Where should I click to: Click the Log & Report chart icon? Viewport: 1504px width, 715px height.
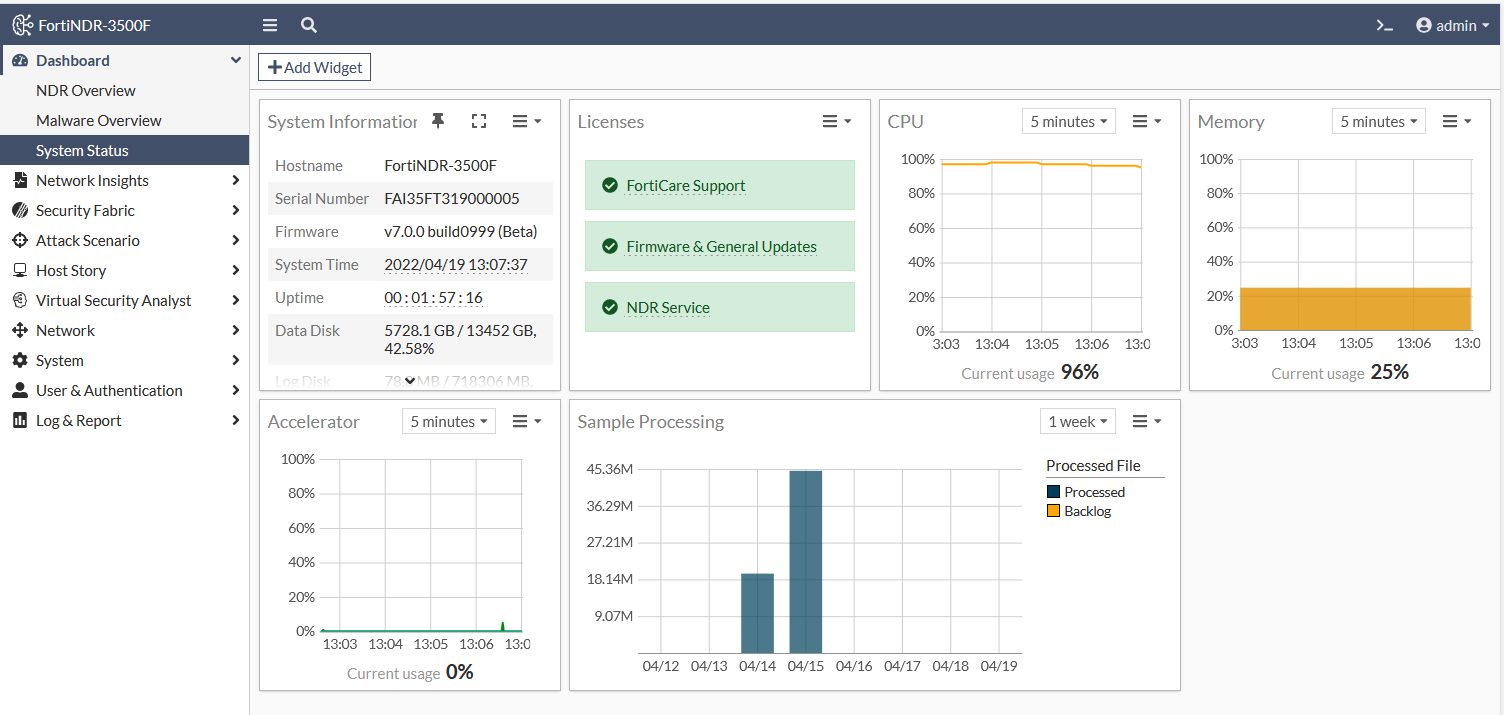(x=20, y=421)
